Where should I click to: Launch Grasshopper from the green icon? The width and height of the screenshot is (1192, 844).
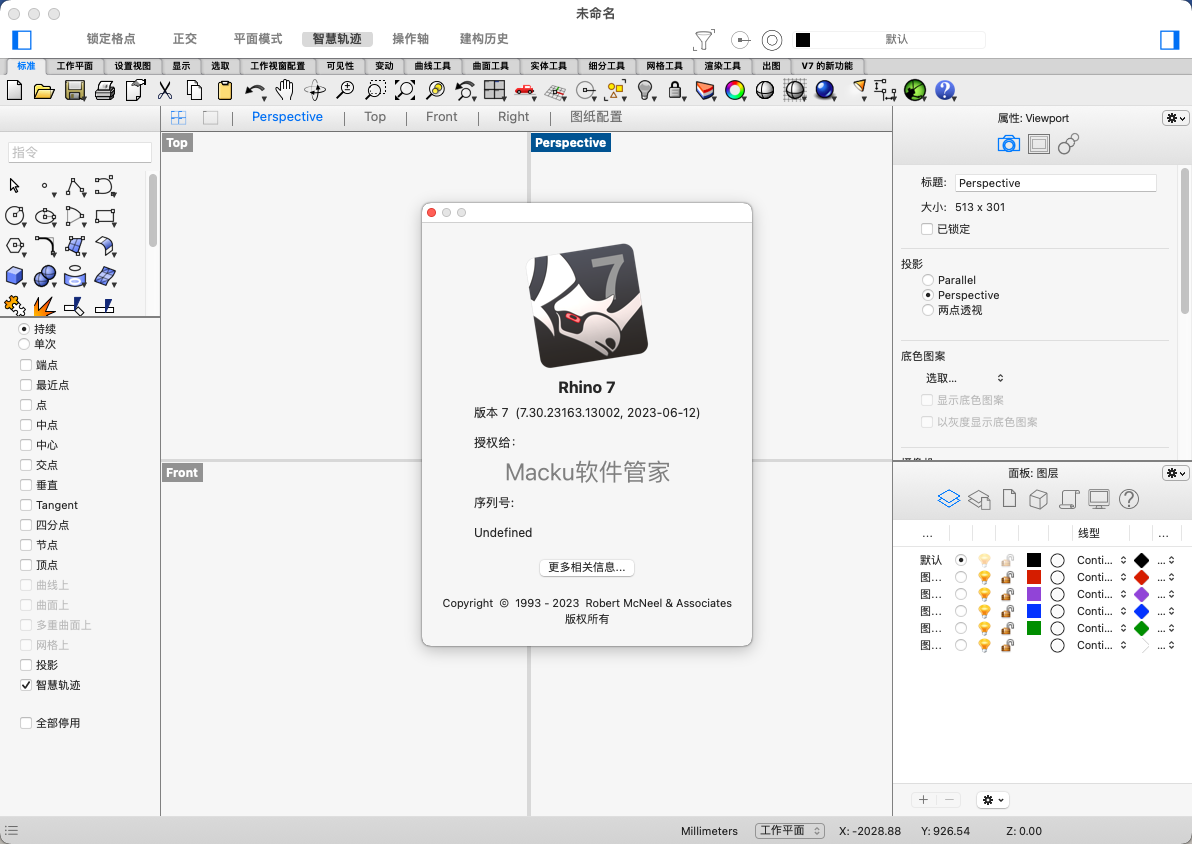click(915, 90)
